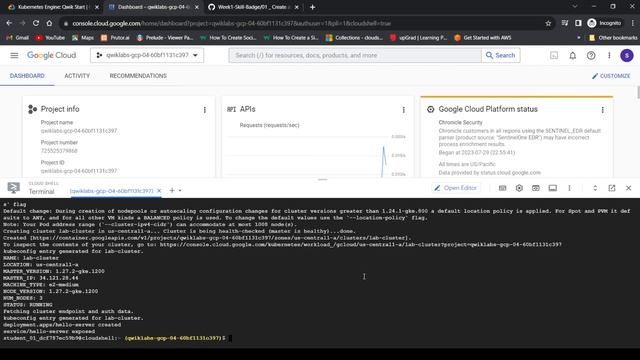Click the API requests chart
The width and height of the screenshot is (640, 360).
click(x=316, y=155)
